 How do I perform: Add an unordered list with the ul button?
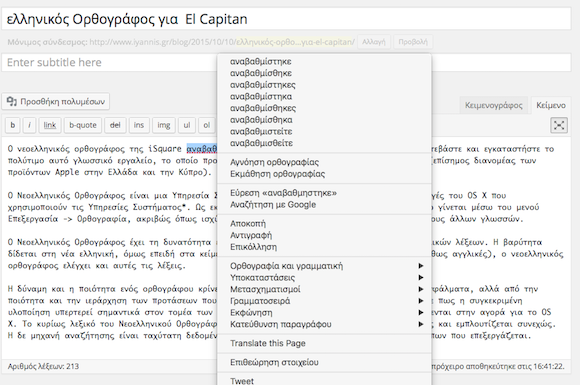187,125
